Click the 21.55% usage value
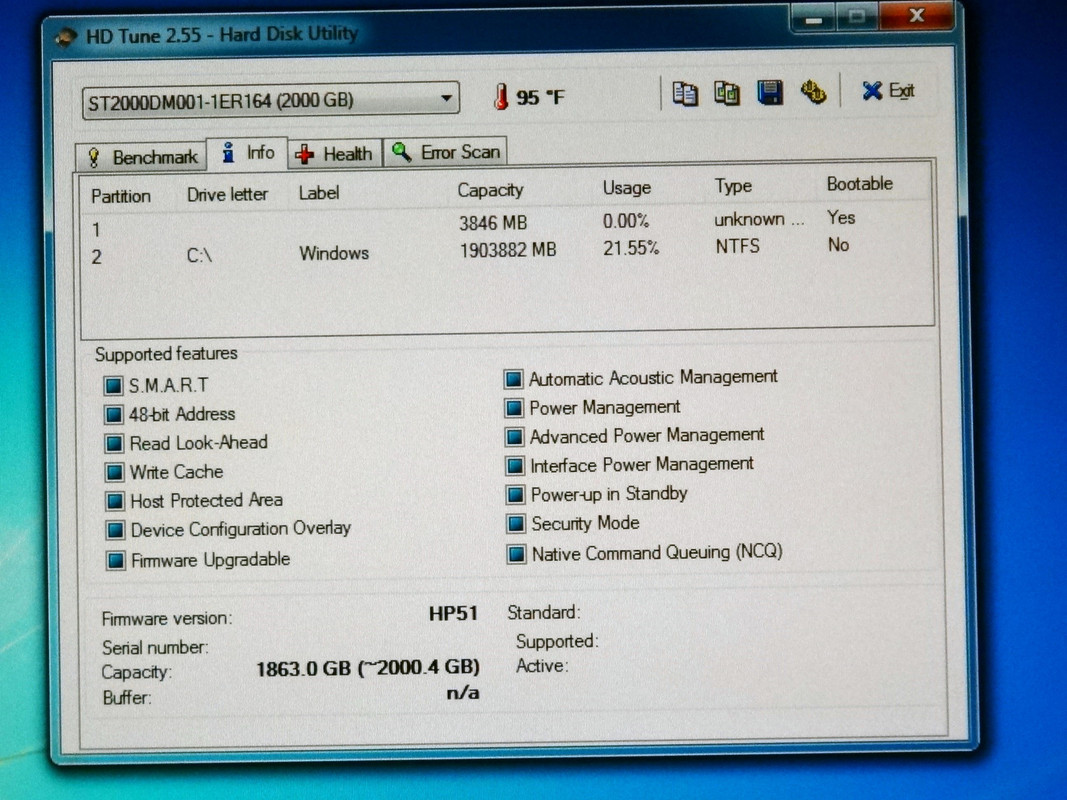This screenshot has width=1067, height=800. coord(631,248)
